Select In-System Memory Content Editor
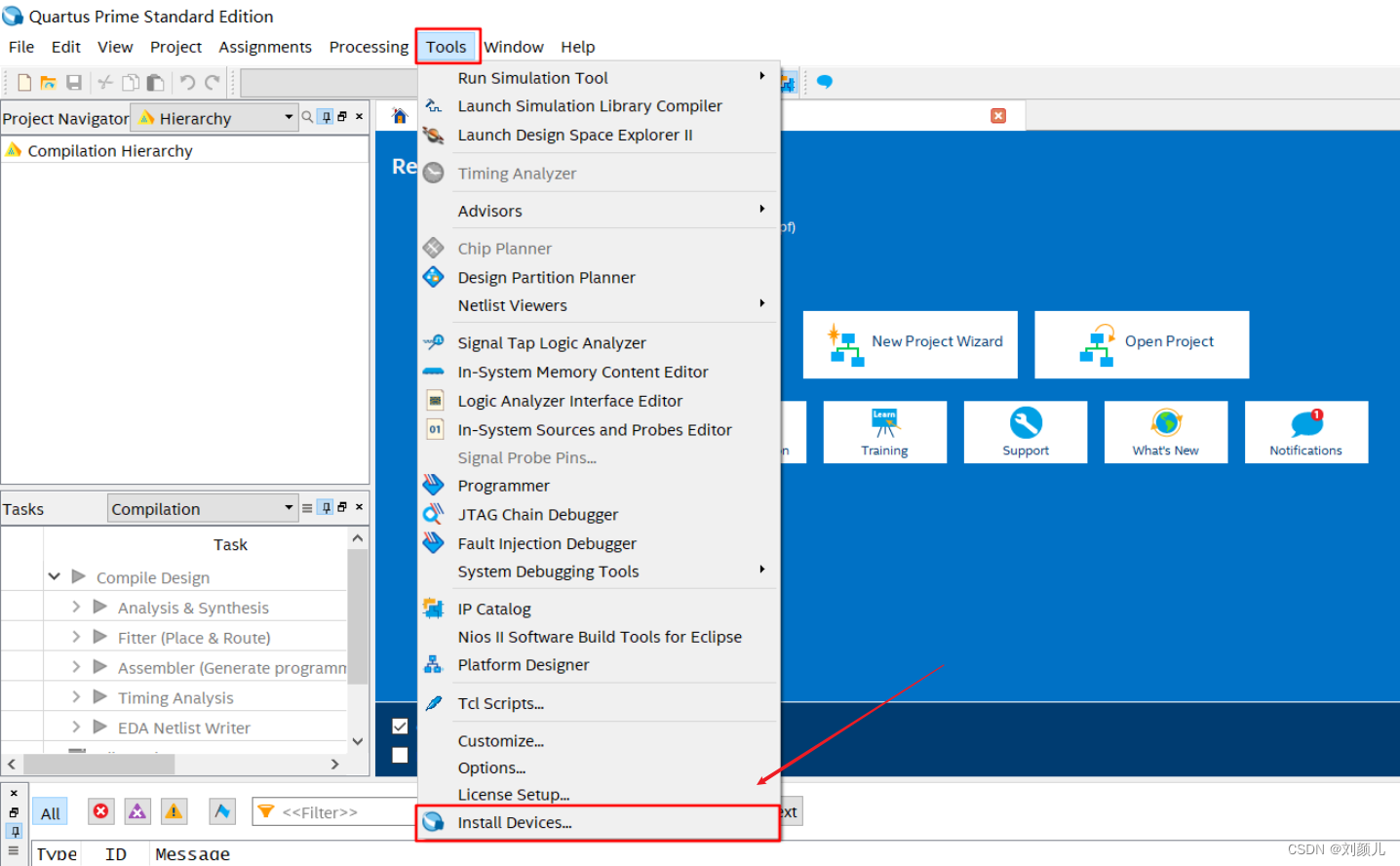Viewport: 1400px width, 866px height. (x=599, y=373)
